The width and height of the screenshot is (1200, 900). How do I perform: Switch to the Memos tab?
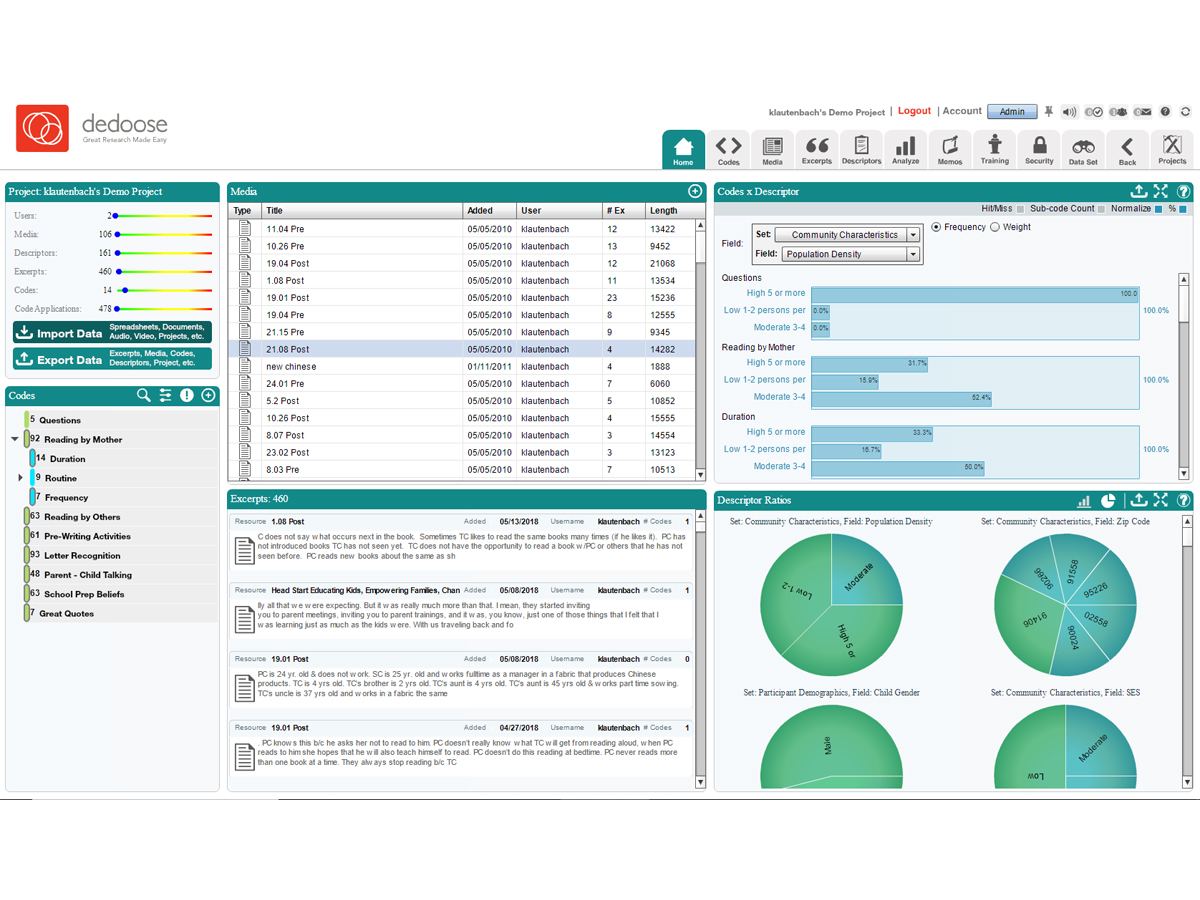click(950, 149)
